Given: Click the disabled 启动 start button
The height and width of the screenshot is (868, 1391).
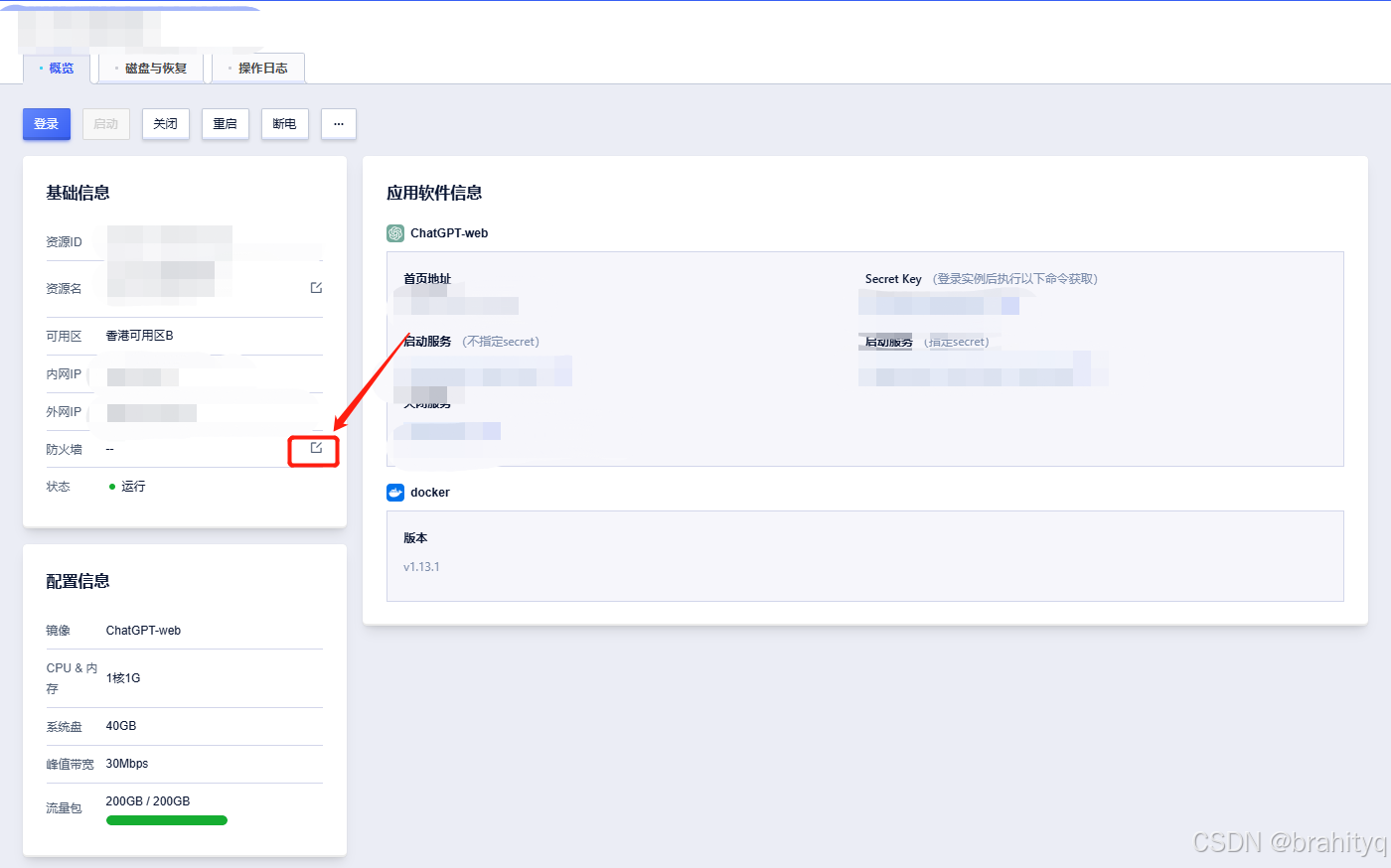Looking at the screenshot, I should (105, 123).
